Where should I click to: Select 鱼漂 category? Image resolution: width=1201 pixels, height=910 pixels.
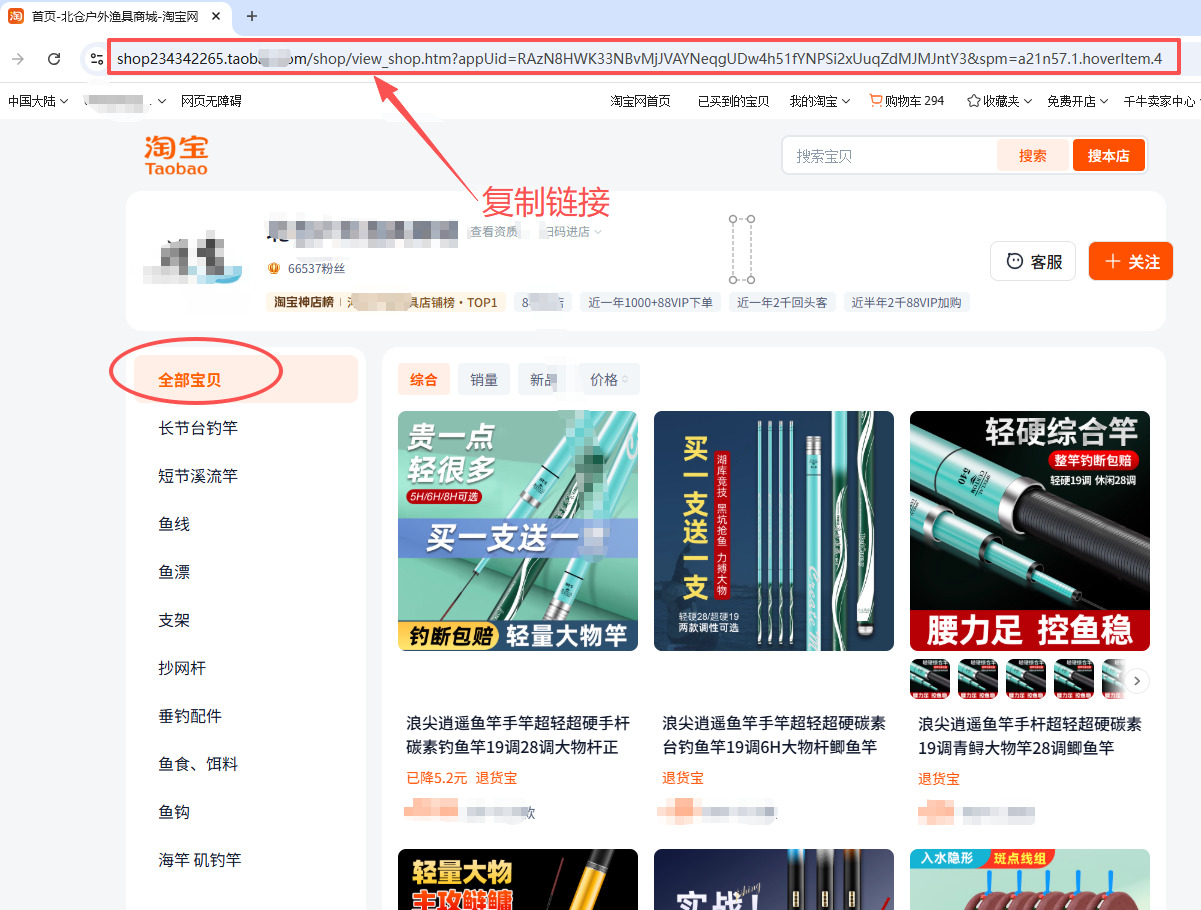pos(174,572)
